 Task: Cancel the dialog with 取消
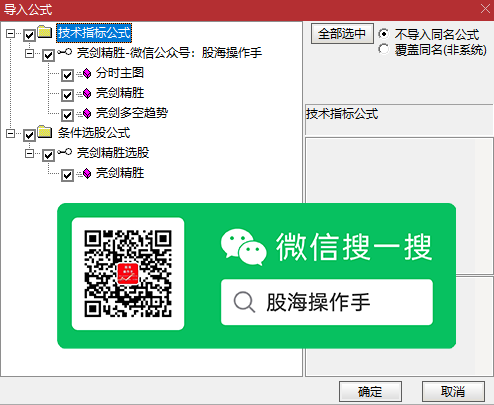pos(453,392)
